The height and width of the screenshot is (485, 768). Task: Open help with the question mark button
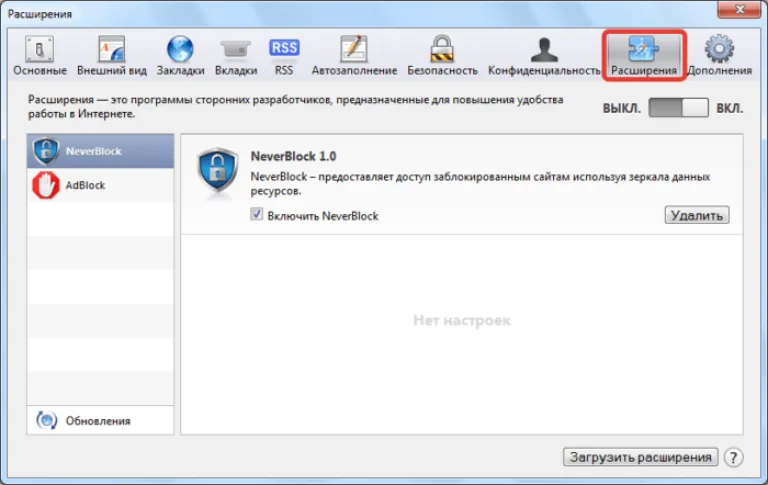[733, 458]
